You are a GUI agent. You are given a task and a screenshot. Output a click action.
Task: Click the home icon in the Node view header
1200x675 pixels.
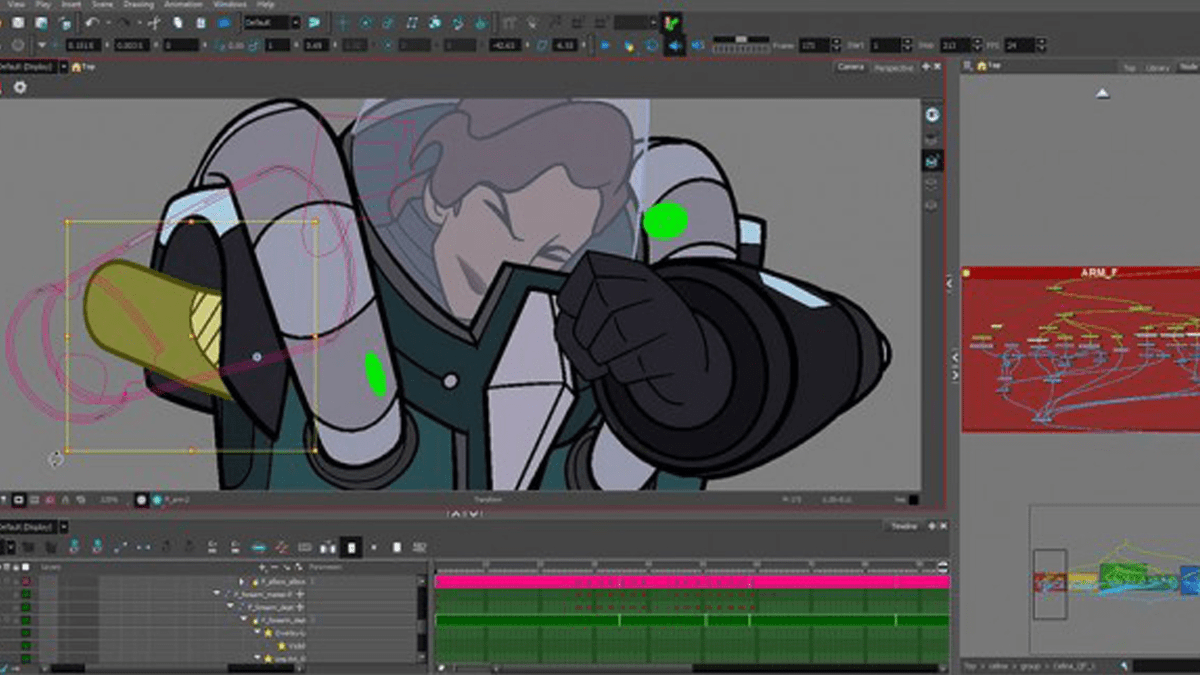tap(981, 66)
